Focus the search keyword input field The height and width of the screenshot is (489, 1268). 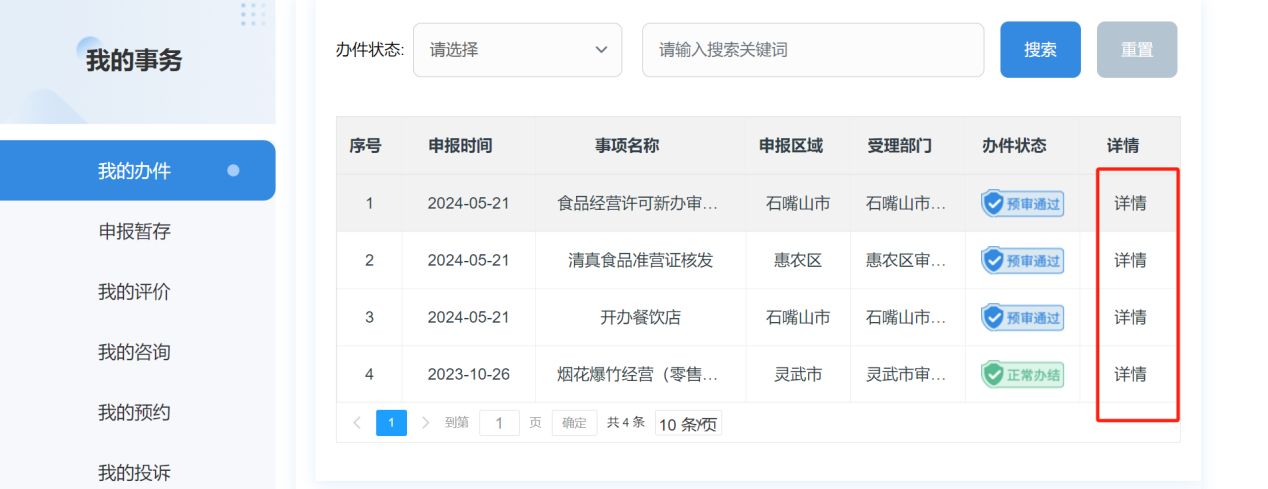coord(812,50)
